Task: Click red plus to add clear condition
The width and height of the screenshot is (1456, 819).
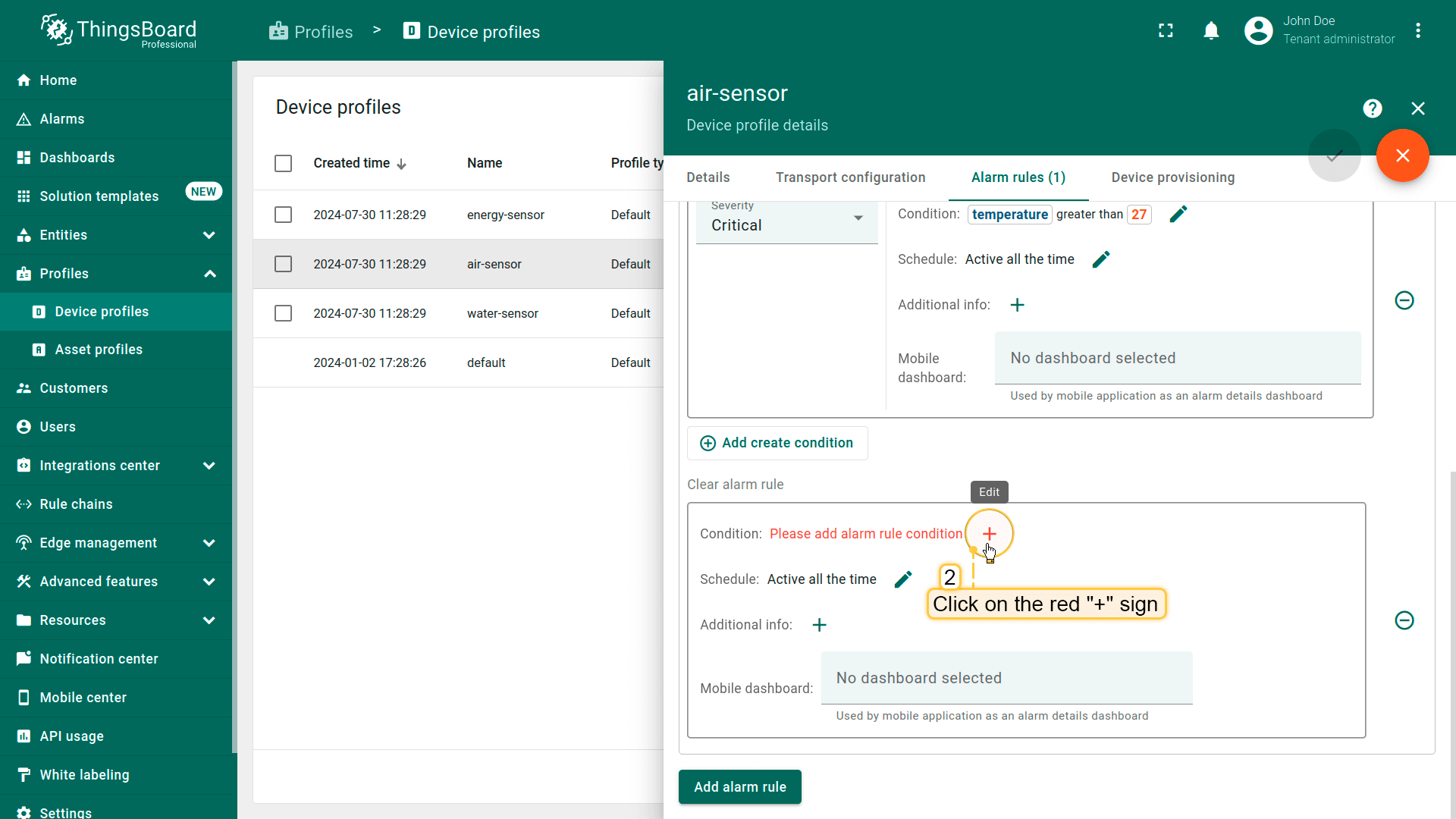Action: pyautogui.click(x=989, y=534)
